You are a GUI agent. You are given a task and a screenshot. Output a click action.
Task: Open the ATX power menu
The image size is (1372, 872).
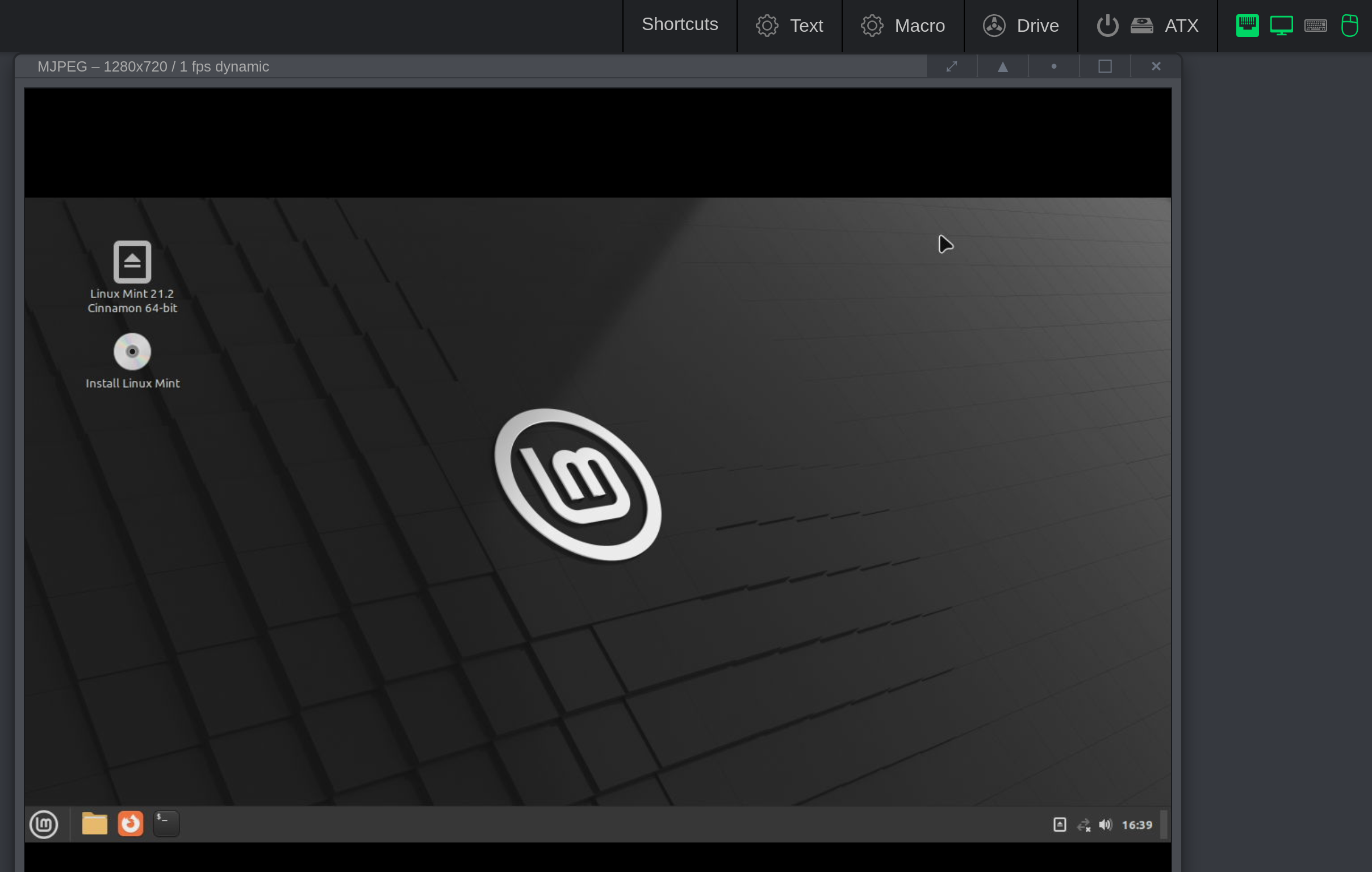[x=1147, y=25]
